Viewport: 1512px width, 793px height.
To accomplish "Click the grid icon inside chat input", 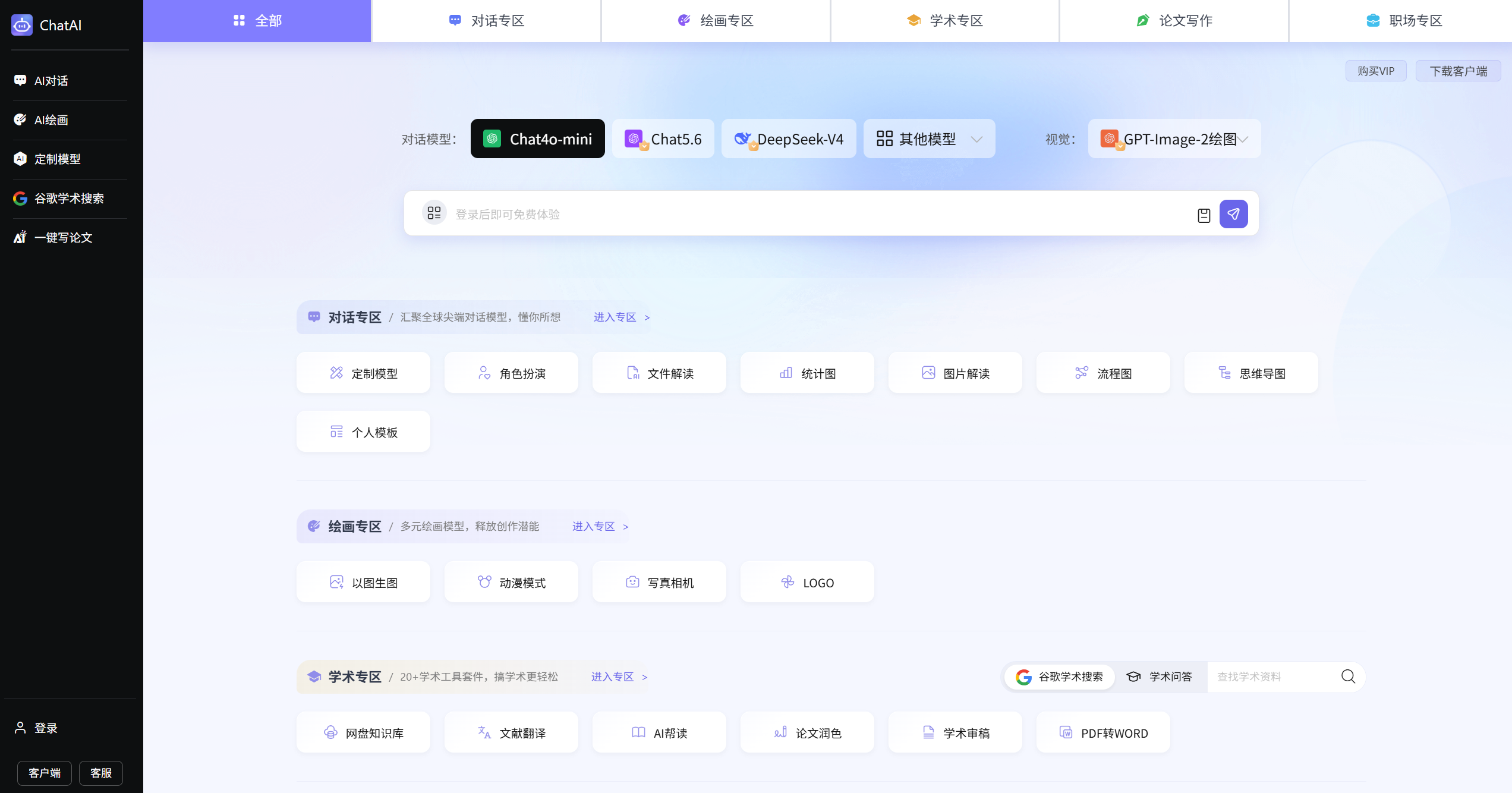I will pyautogui.click(x=434, y=213).
